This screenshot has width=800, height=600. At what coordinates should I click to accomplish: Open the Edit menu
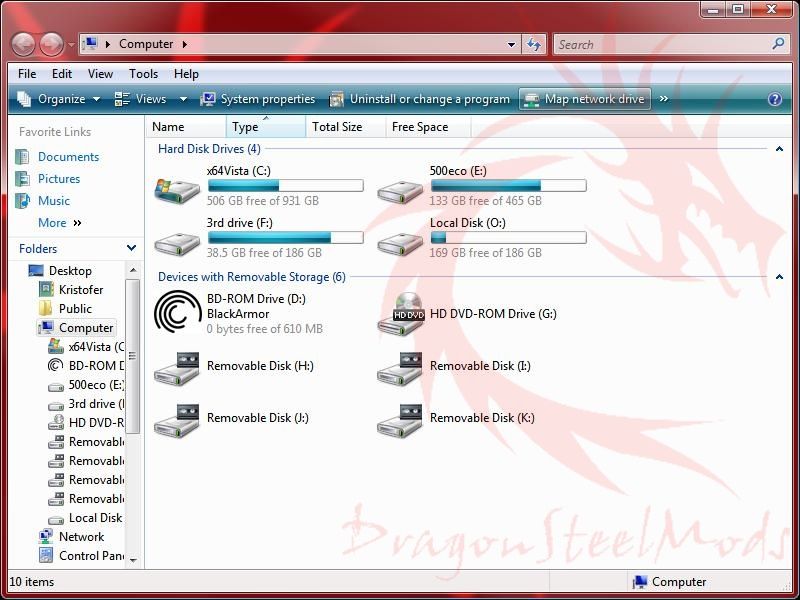(x=62, y=74)
